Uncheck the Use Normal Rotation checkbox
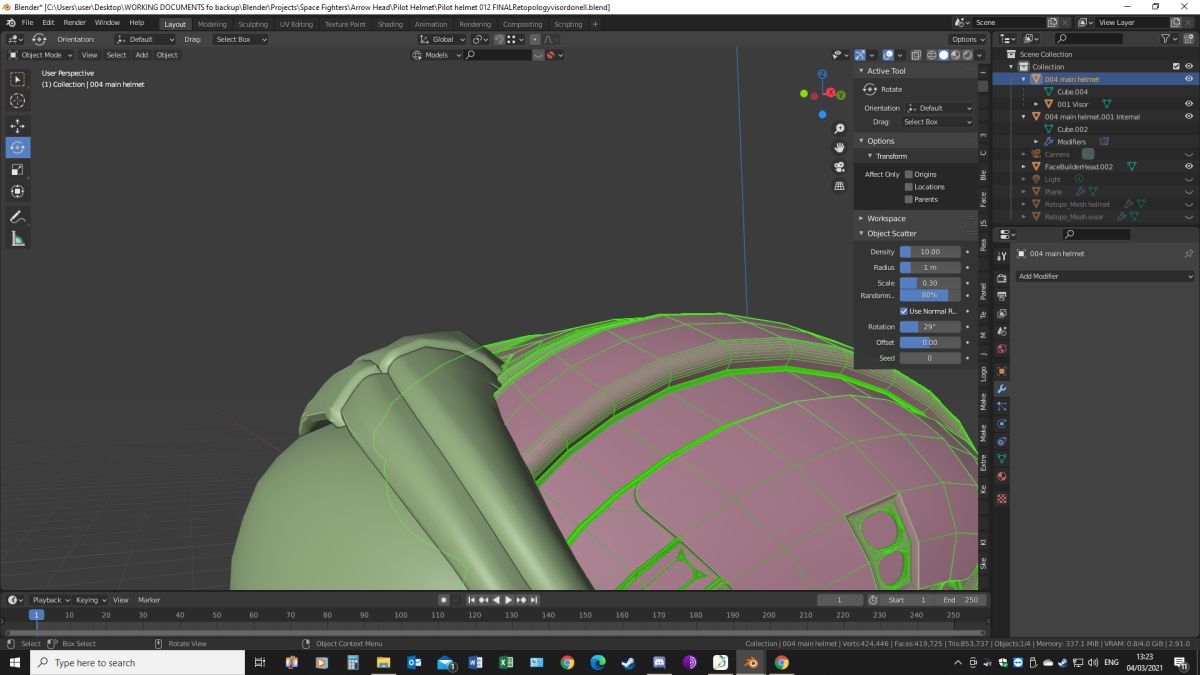Screen dimensions: 1200x675 tap(904, 311)
